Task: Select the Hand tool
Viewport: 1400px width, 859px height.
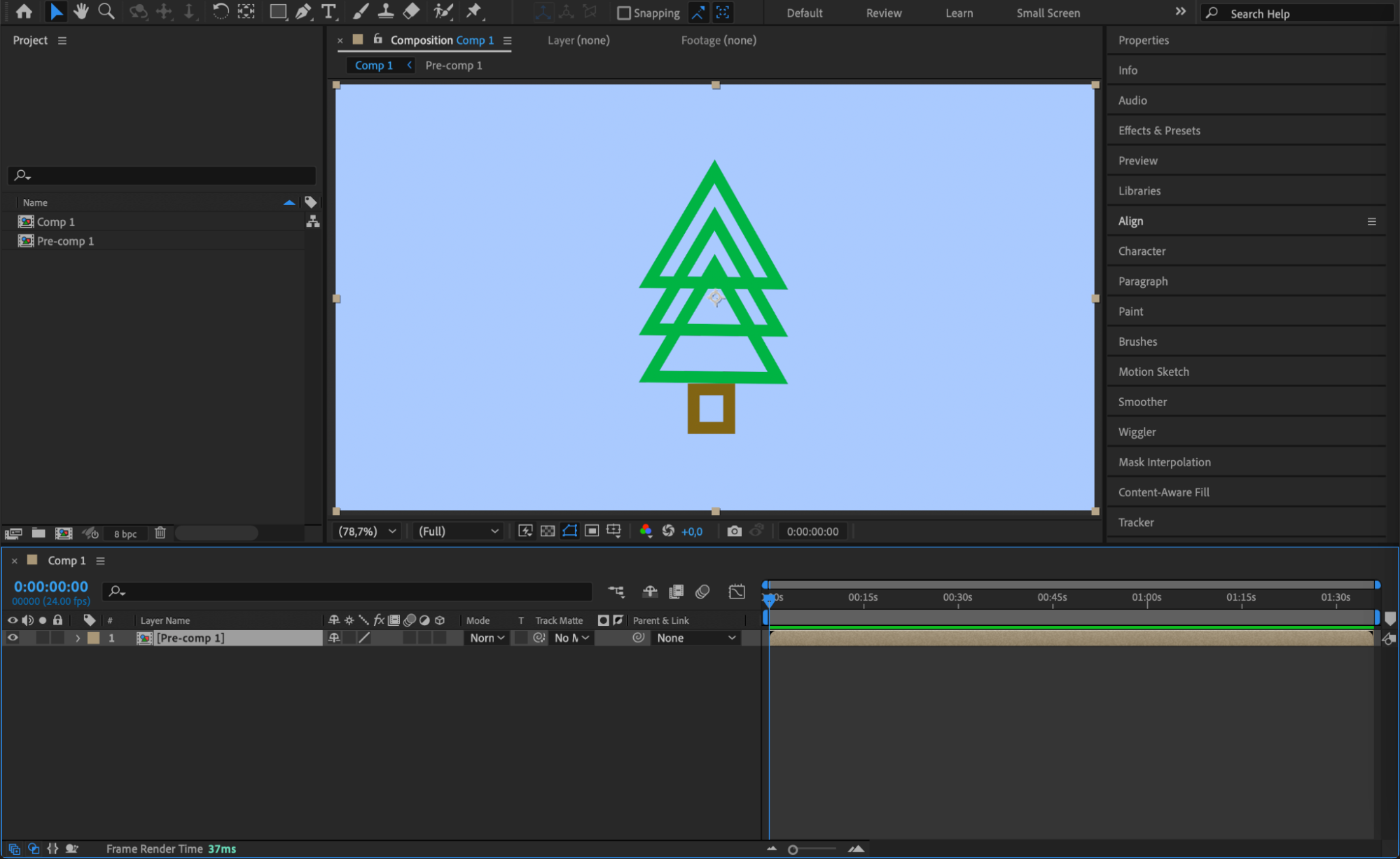Action: pos(81,11)
